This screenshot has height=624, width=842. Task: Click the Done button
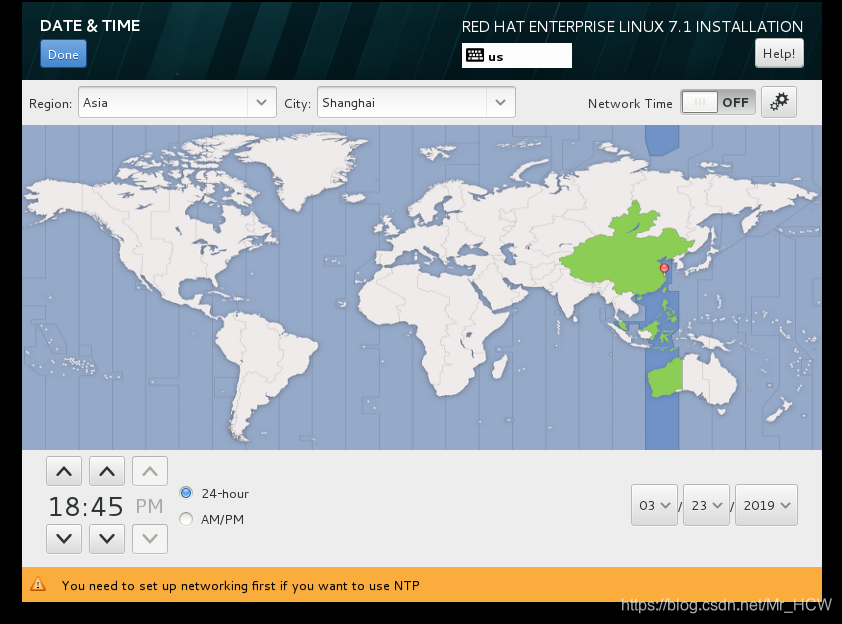(x=63, y=54)
